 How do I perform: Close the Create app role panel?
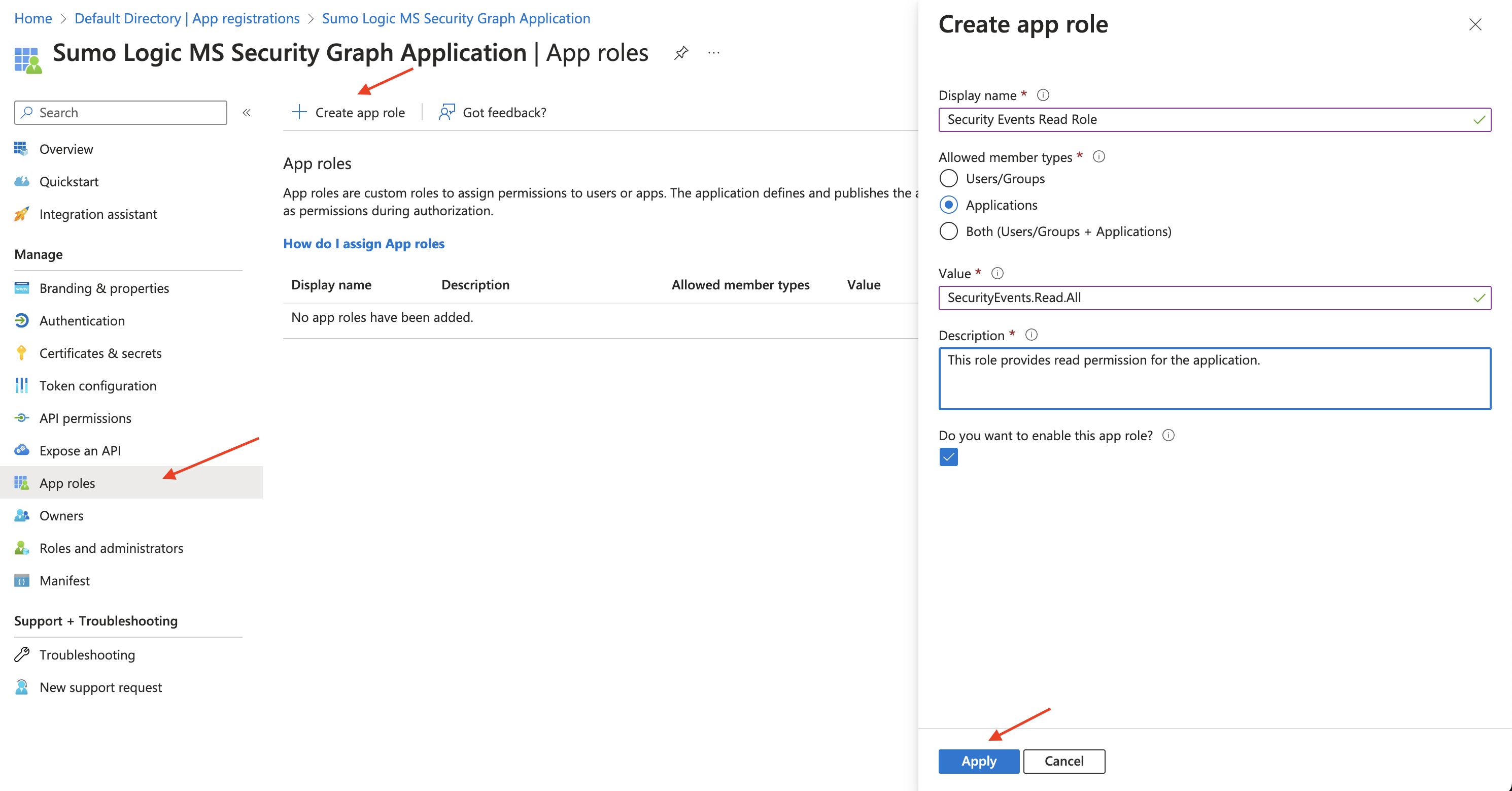click(1475, 25)
